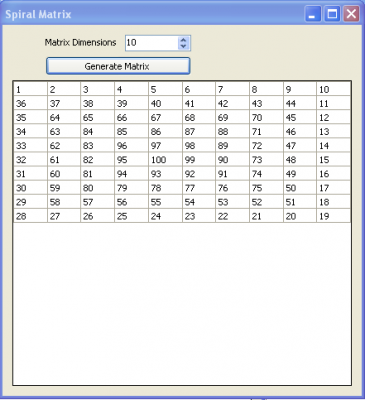Screen dimensions: 365x400
Task: Select the cell with value 47
Action: (300, 146)
